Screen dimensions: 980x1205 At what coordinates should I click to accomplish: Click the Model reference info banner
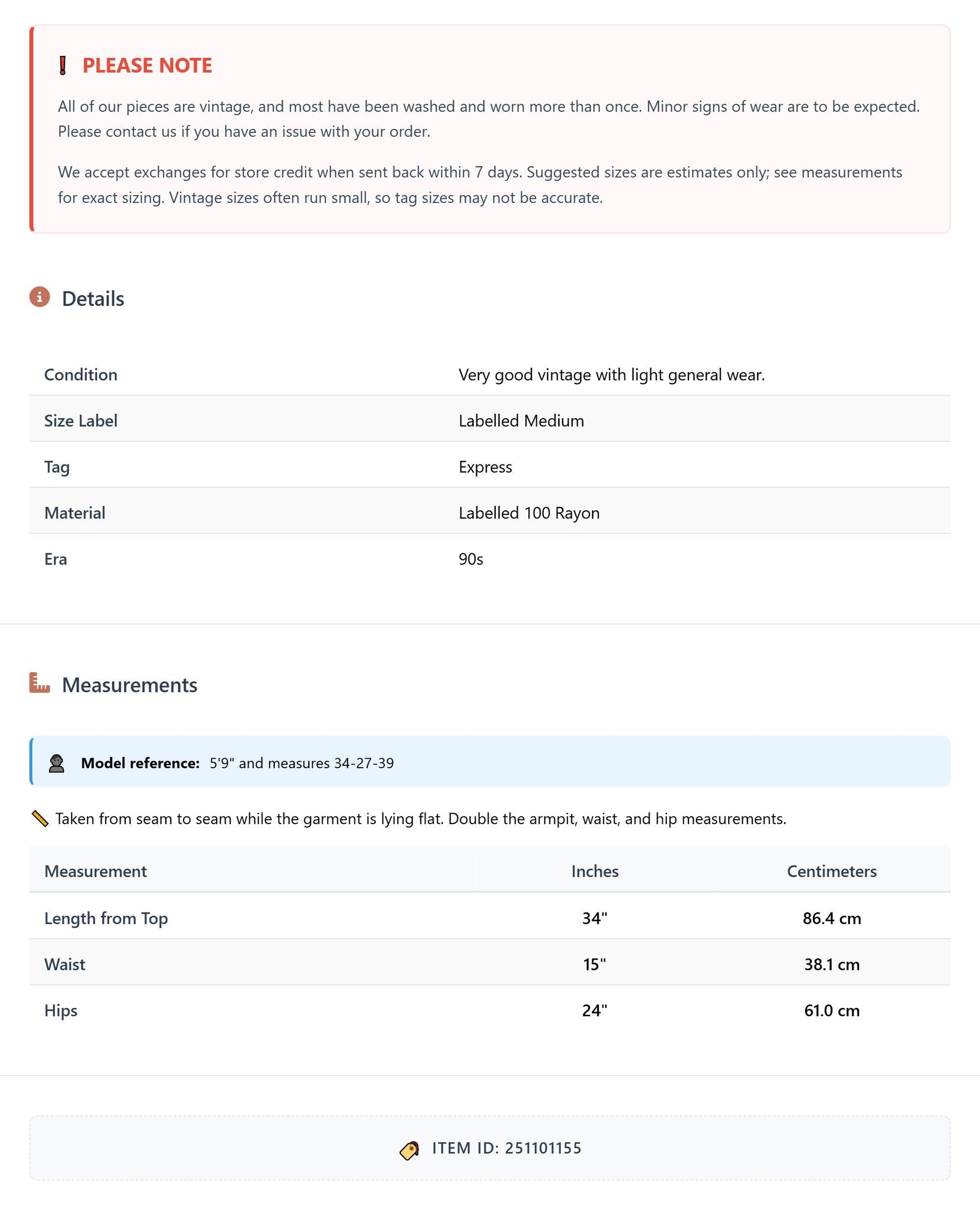(x=489, y=761)
